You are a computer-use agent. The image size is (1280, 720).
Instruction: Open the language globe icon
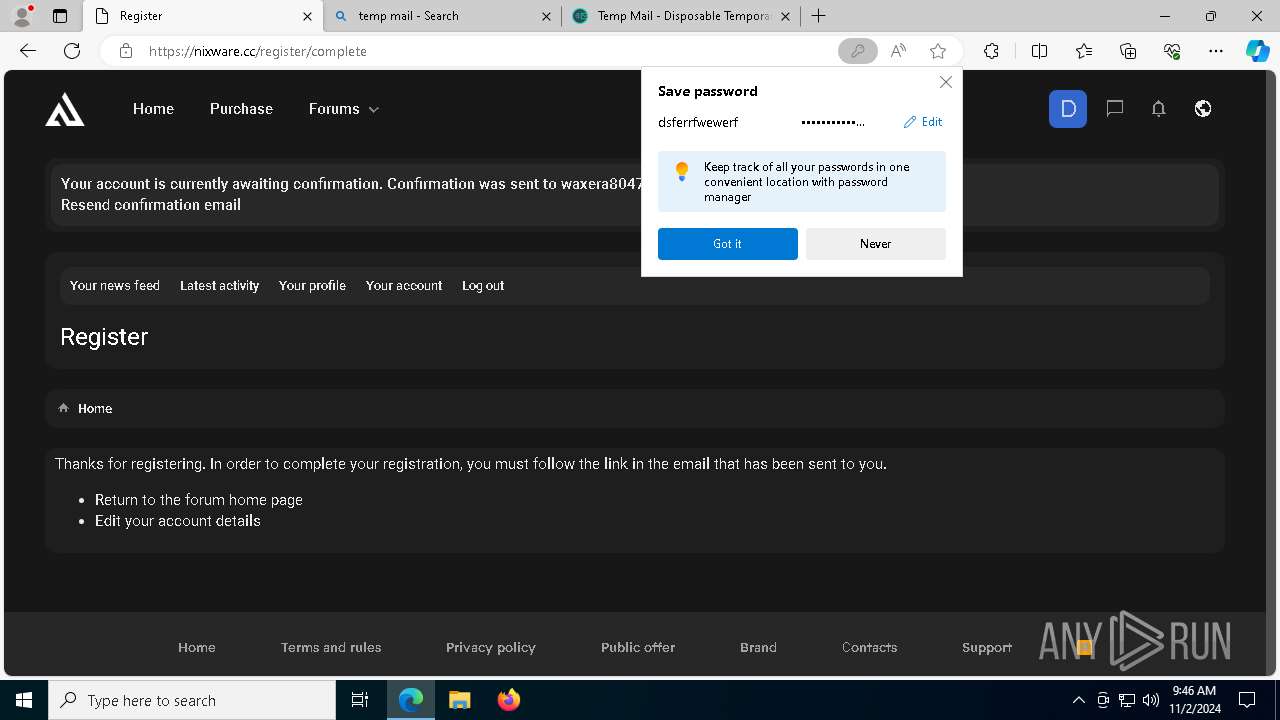(1203, 109)
